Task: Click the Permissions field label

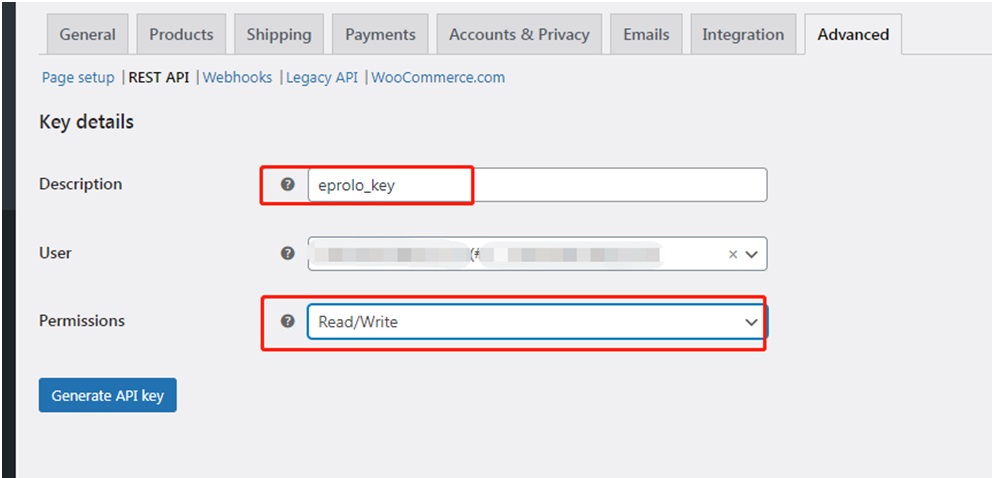Action: pyautogui.click(x=82, y=321)
